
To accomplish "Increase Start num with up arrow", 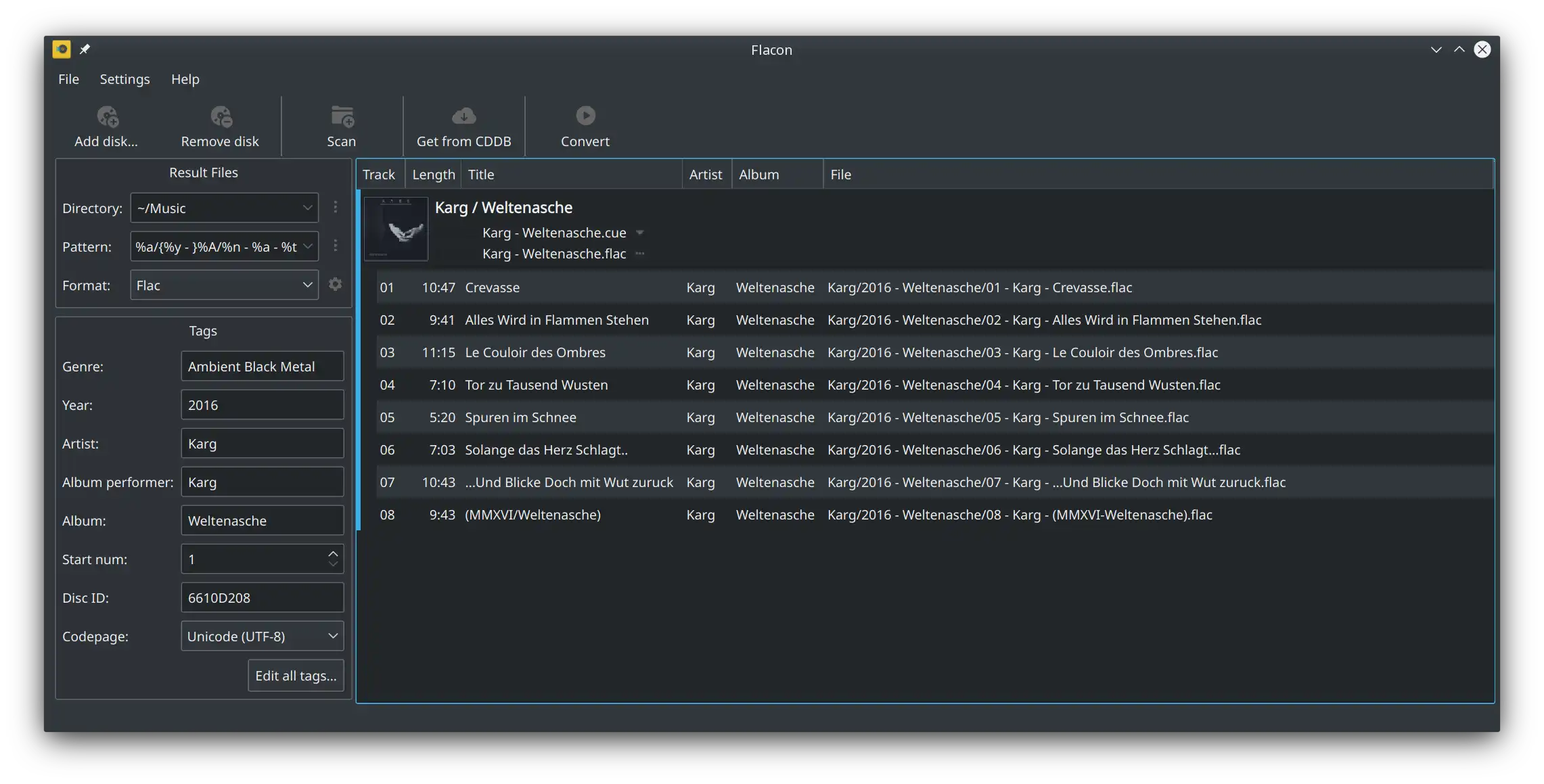I will click(x=333, y=553).
